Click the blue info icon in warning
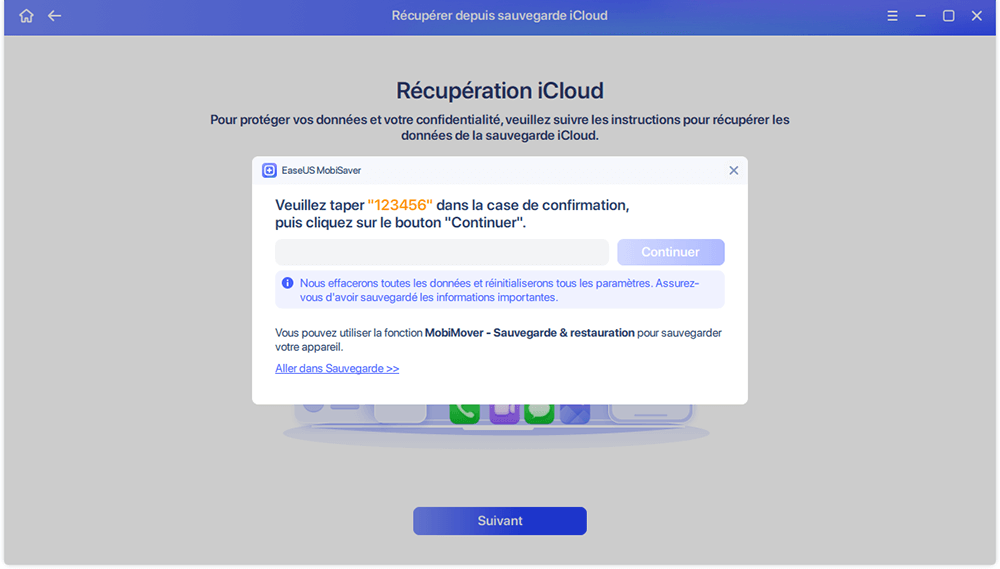1000x569 pixels. (288, 283)
